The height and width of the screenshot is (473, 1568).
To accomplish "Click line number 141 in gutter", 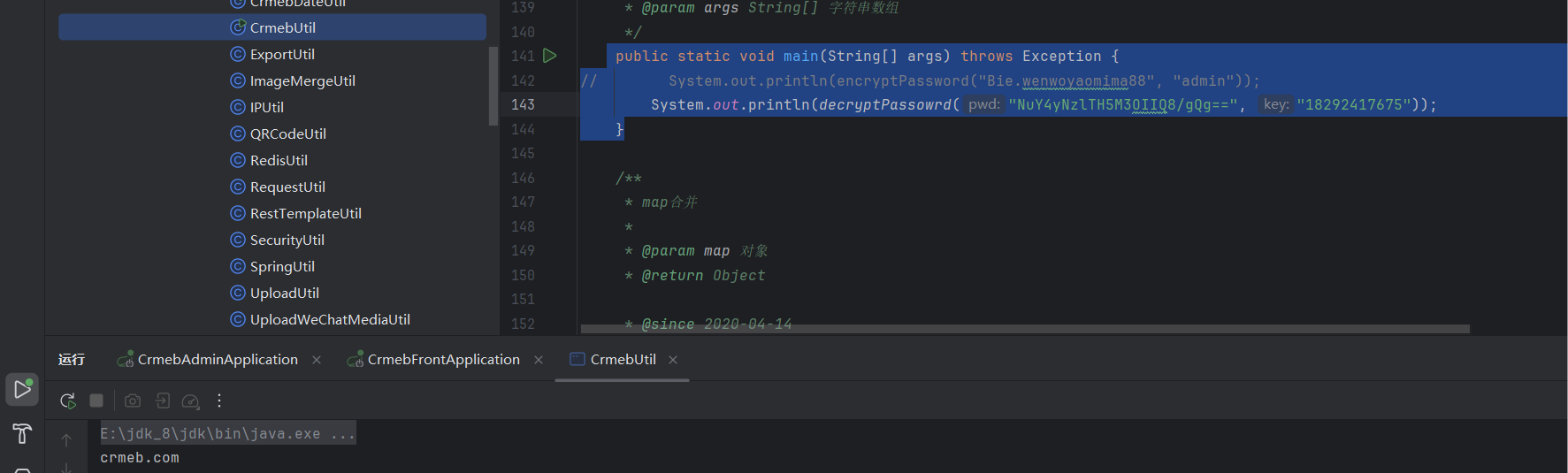I will click(x=523, y=56).
